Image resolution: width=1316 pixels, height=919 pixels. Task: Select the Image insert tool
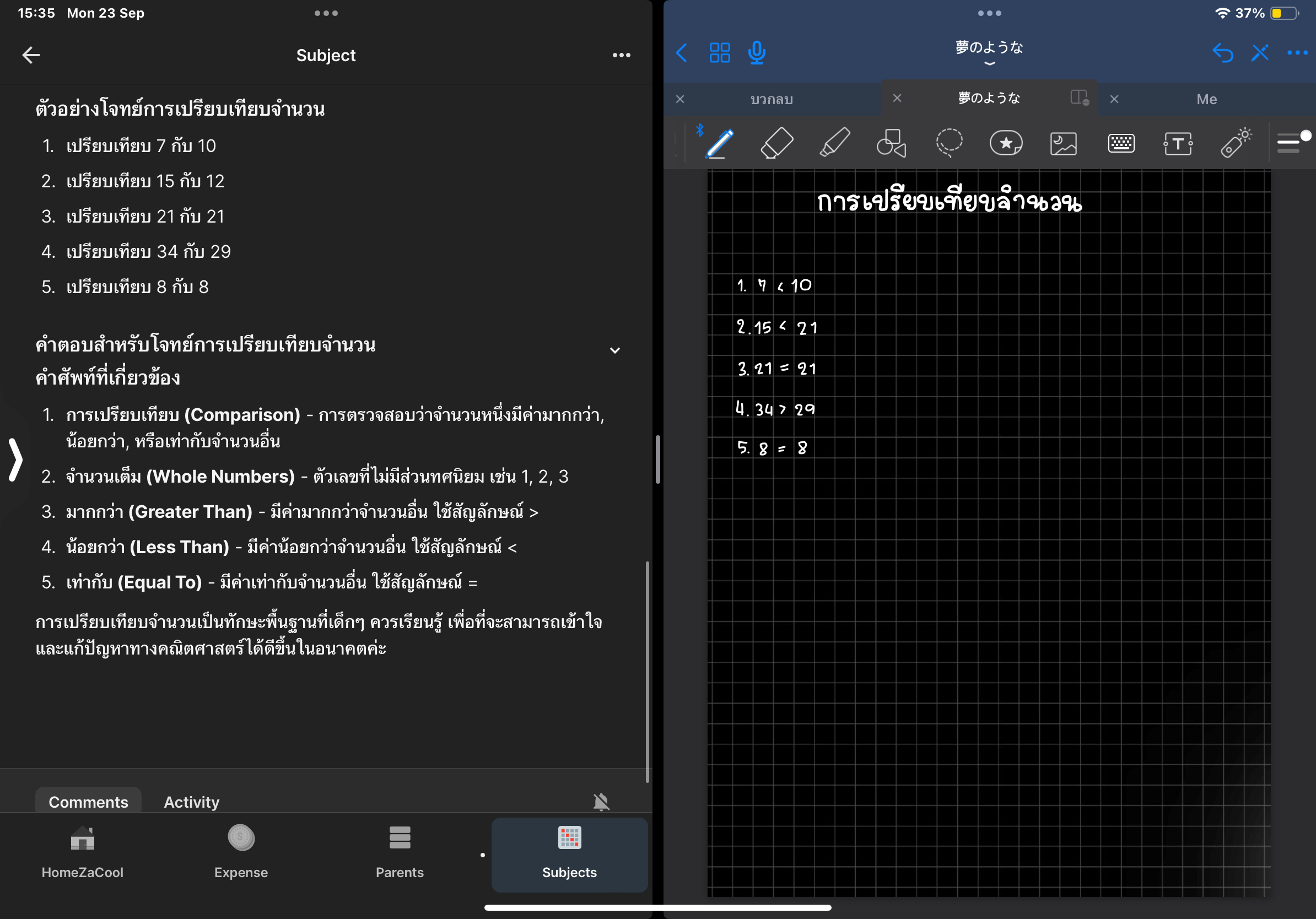(x=1063, y=143)
